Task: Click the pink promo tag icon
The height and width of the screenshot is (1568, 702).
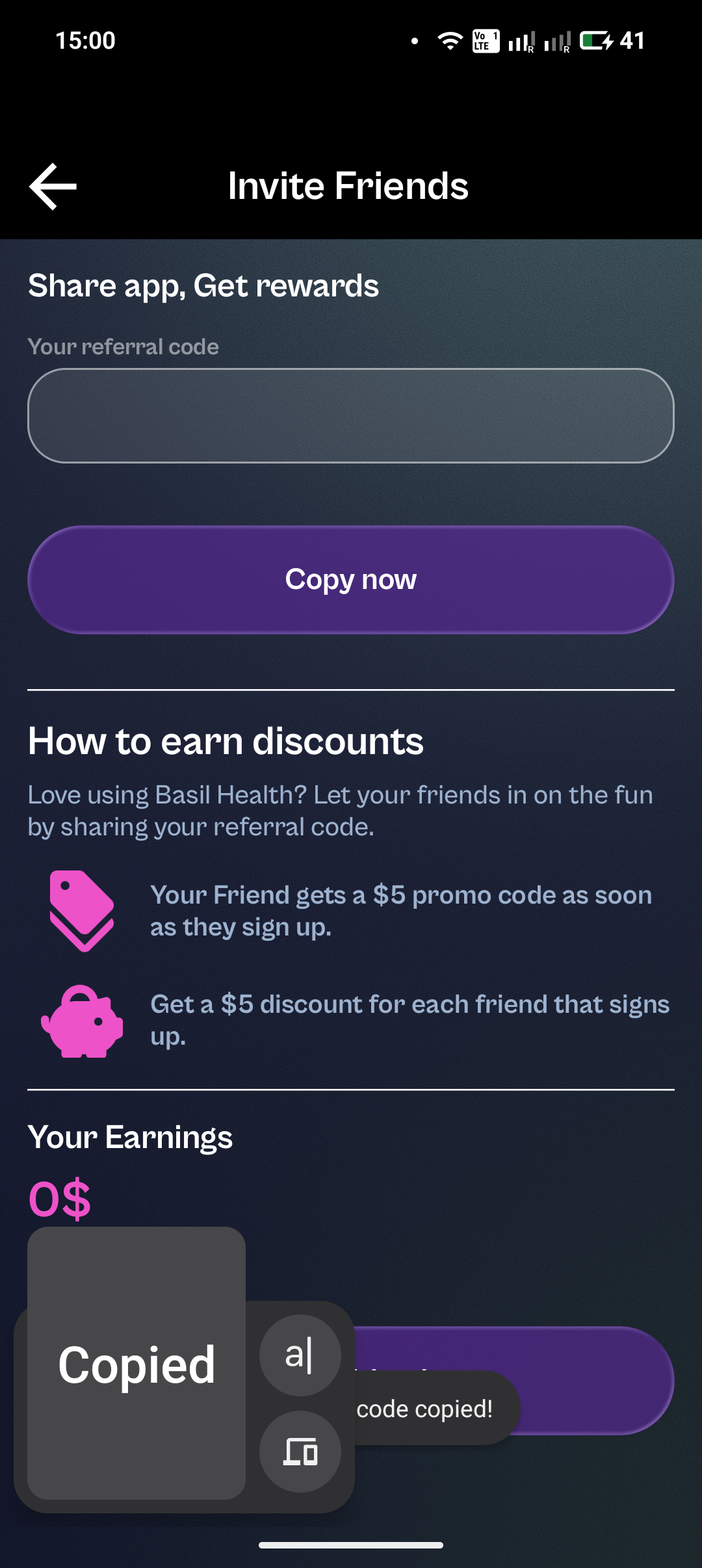Action: pos(82,910)
